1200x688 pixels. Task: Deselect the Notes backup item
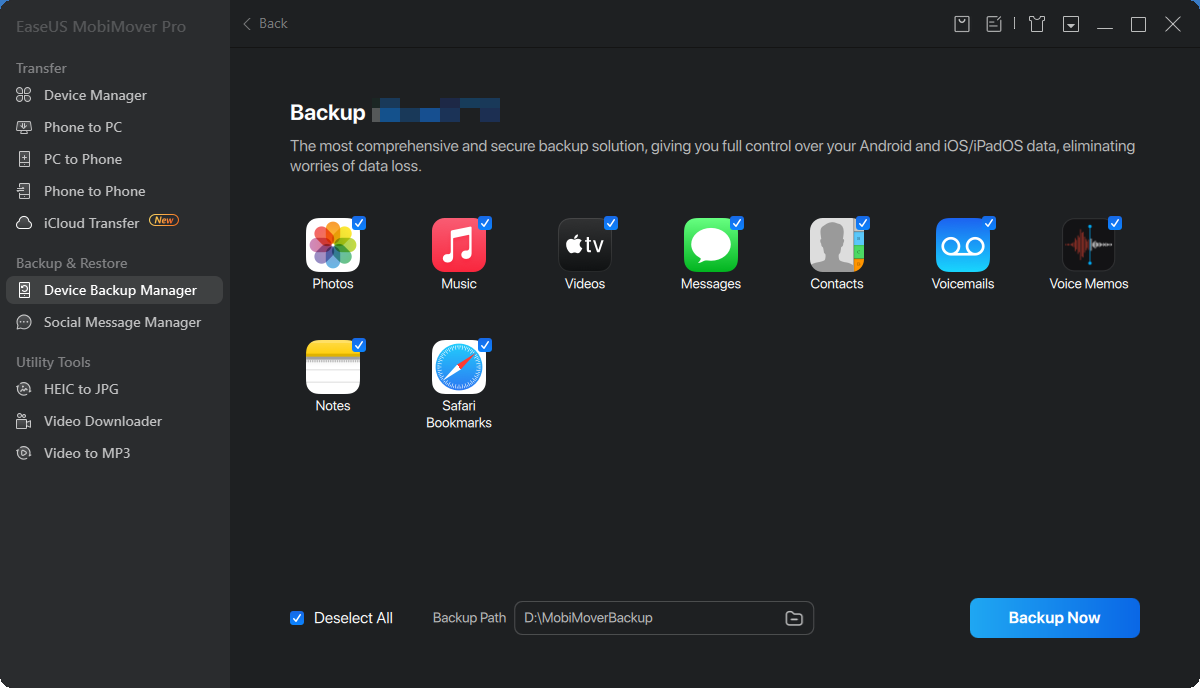[360, 344]
